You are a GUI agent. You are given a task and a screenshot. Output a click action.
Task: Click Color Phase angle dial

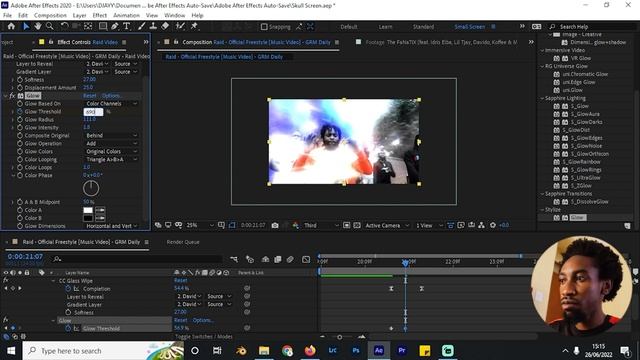91,188
